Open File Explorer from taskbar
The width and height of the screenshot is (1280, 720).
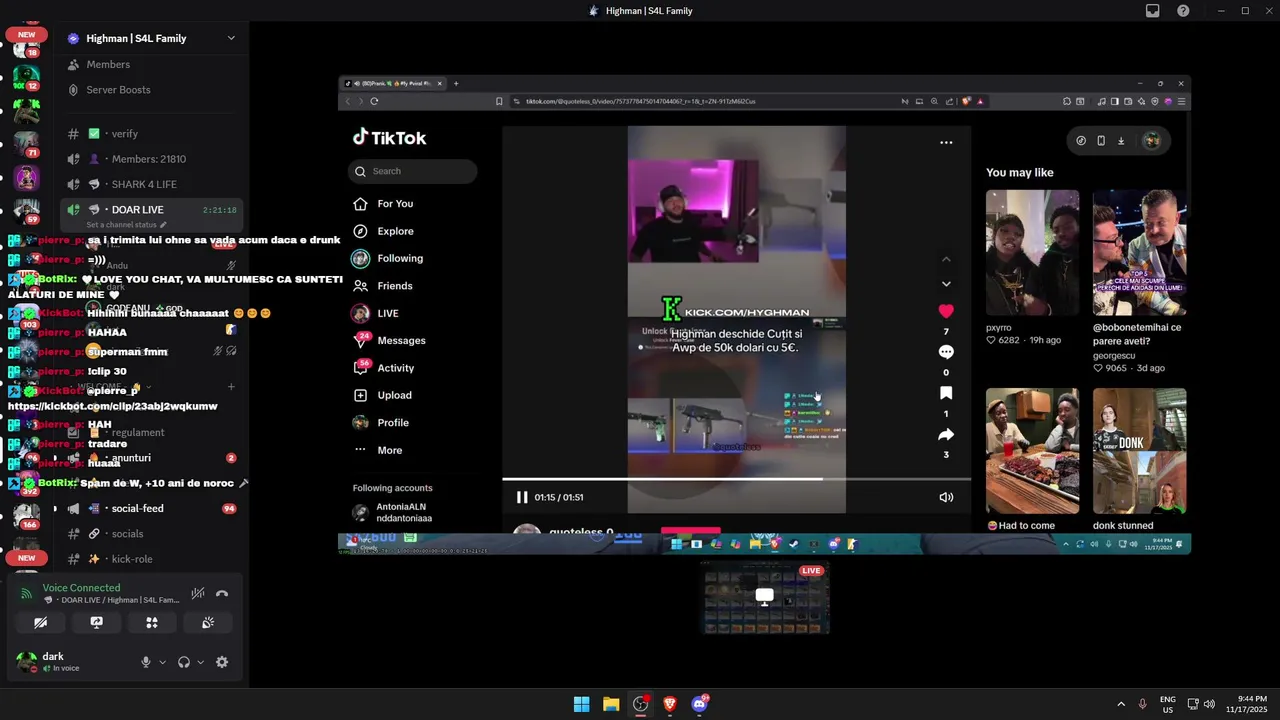tap(611, 704)
